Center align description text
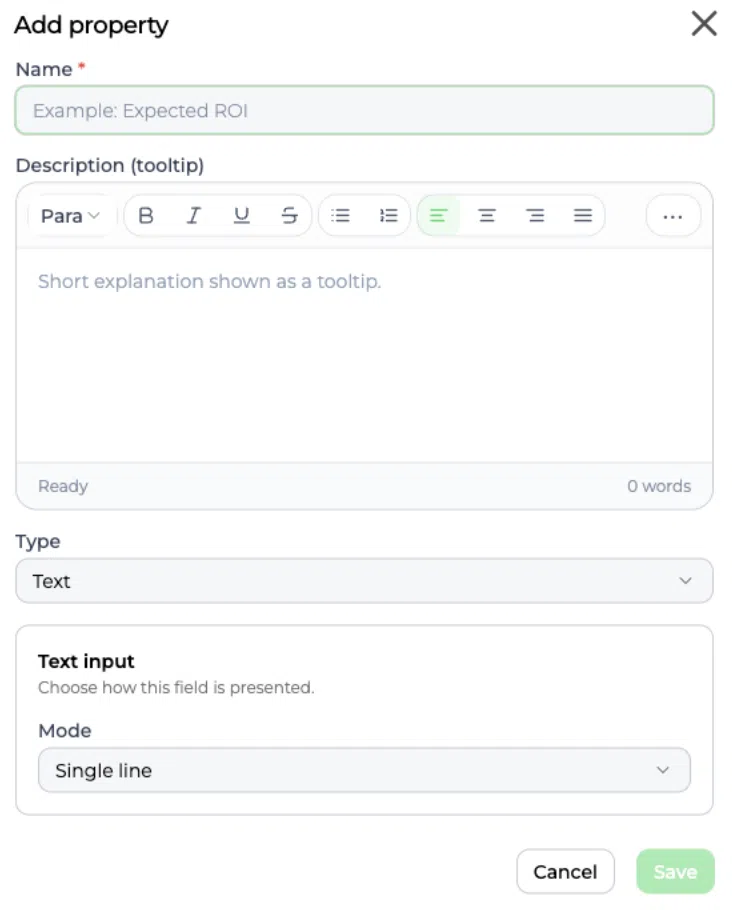732x910 pixels. (486, 216)
